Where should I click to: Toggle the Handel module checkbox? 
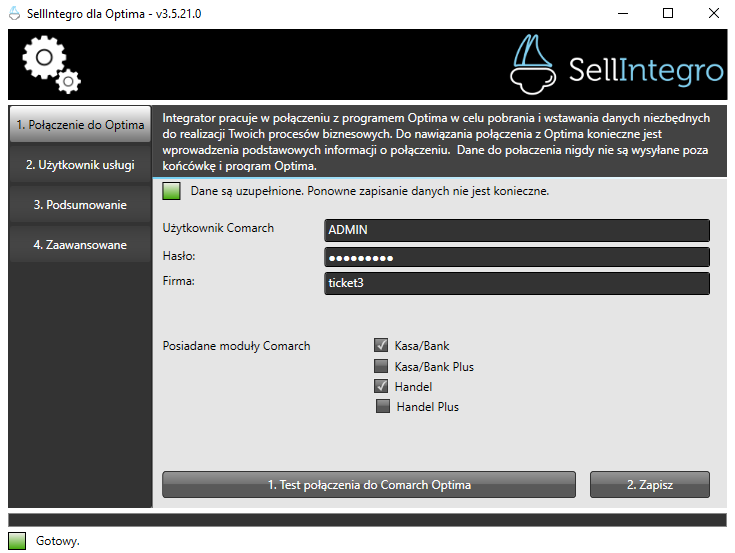[x=381, y=386]
